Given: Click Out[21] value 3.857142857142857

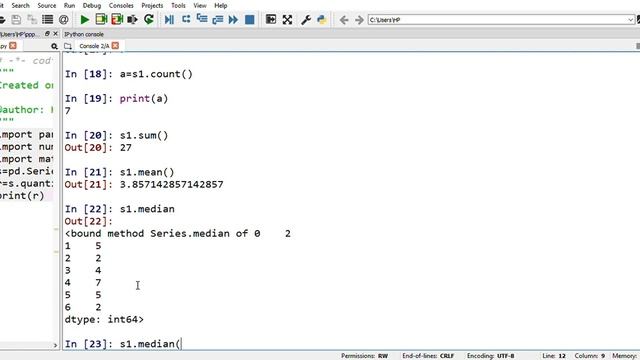Looking at the screenshot, I should tap(171, 184).
